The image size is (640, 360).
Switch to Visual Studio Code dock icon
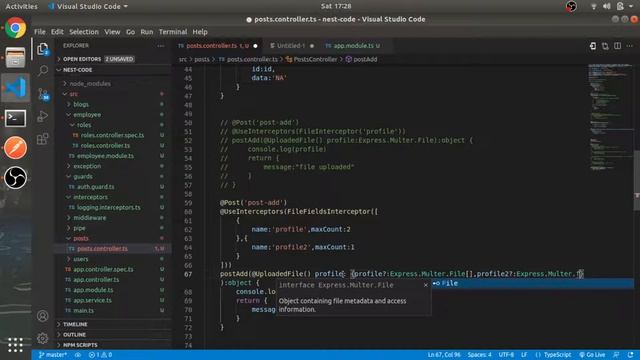tap(16, 88)
